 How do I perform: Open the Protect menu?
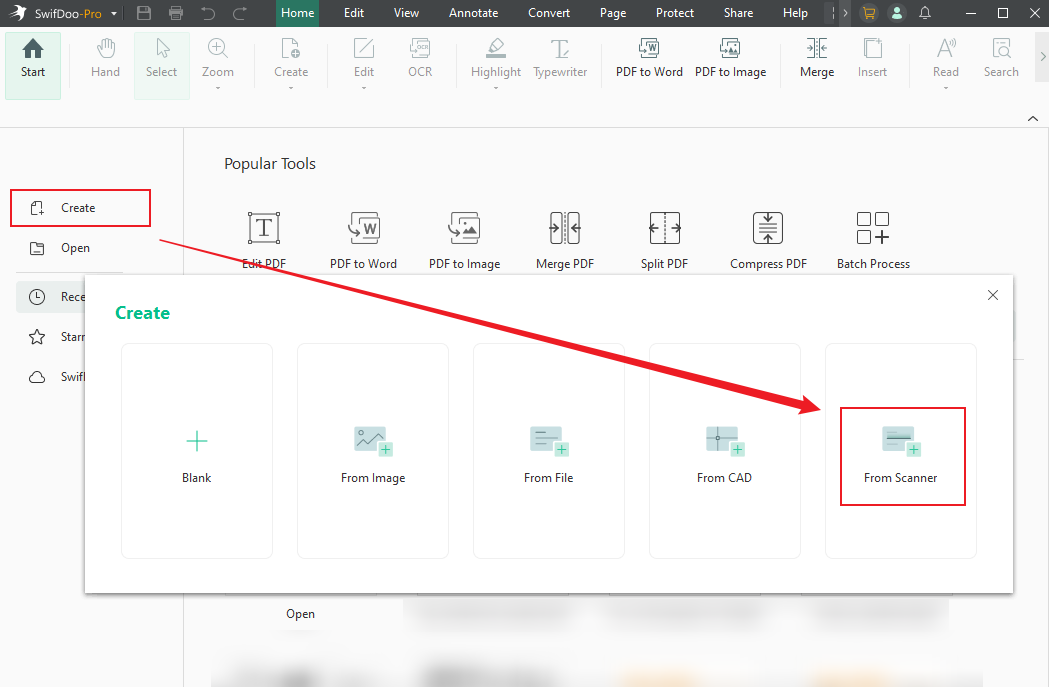point(674,13)
